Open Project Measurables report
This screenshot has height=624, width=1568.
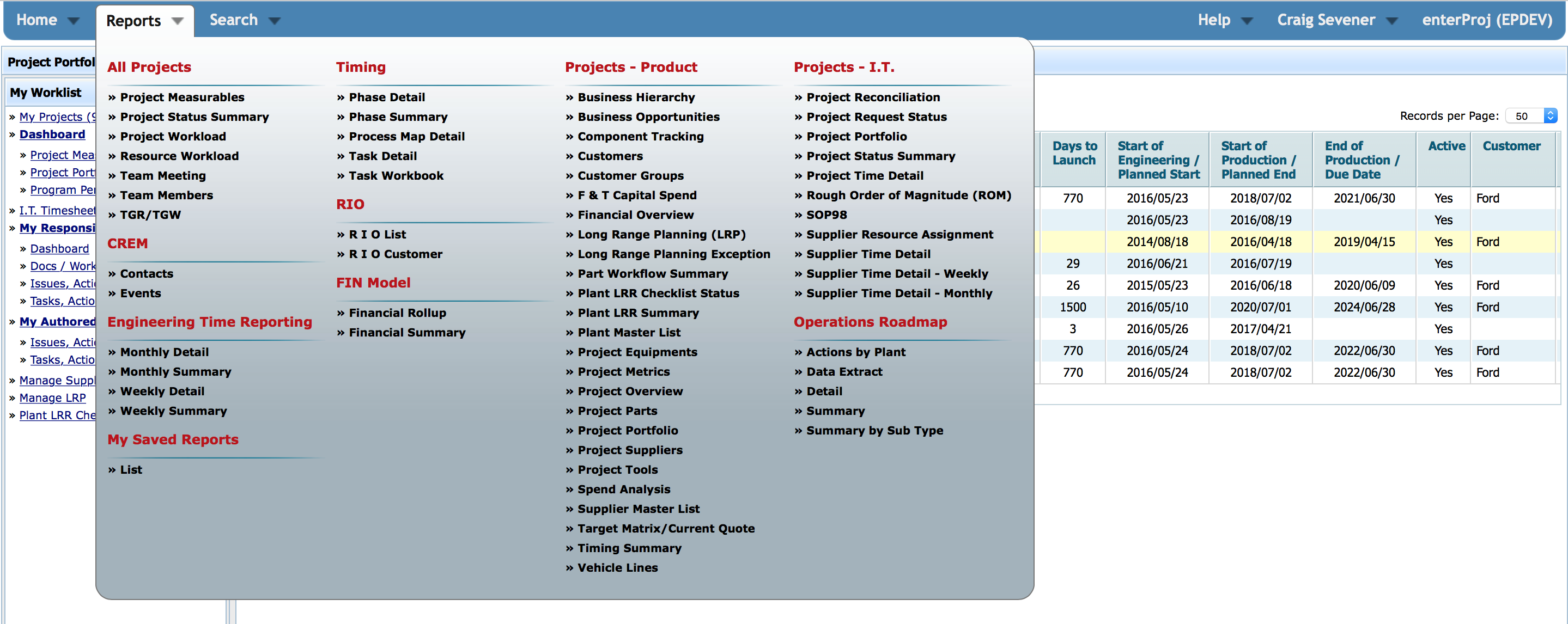click(181, 97)
